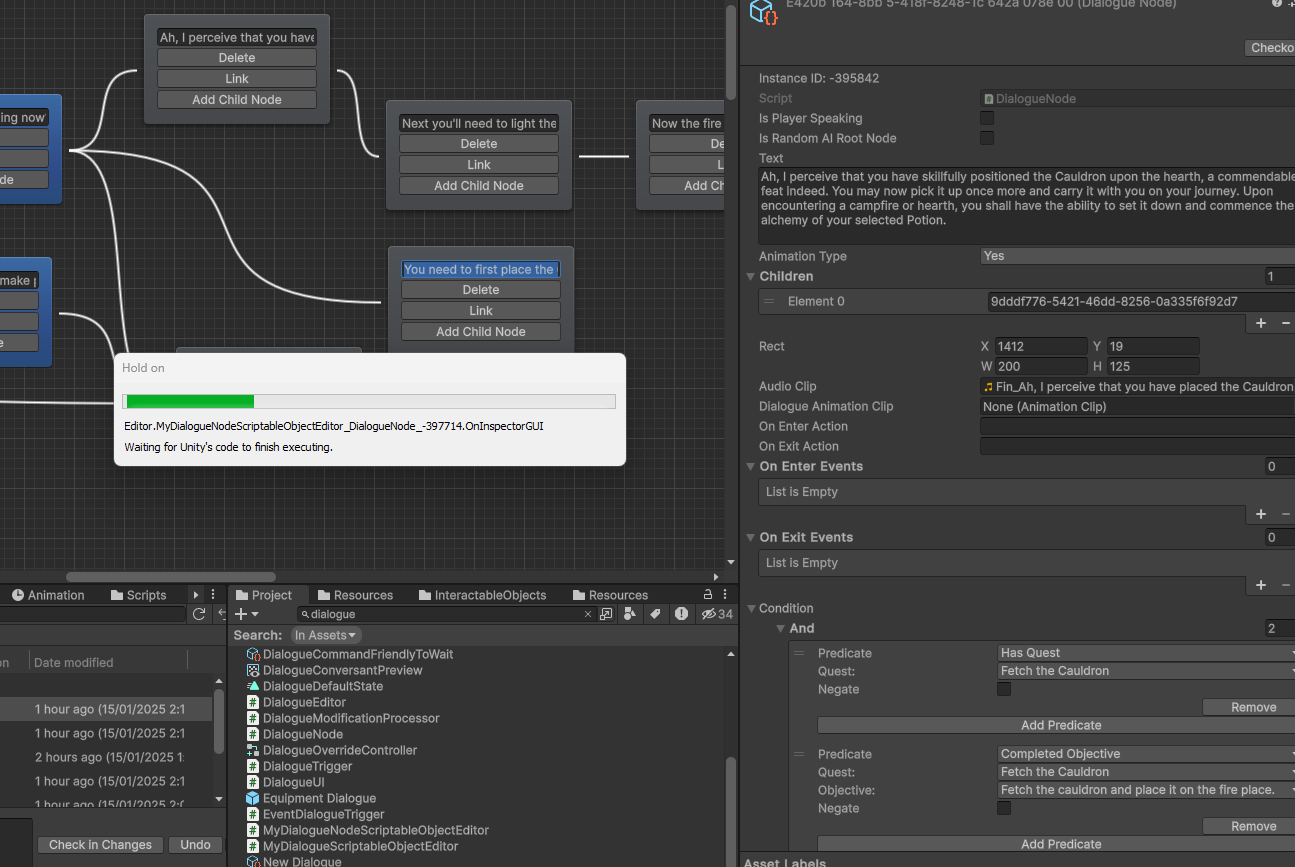Click the Project panel lock icon
Image resolution: width=1295 pixels, height=867 pixels.
pyautogui.click(x=706, y=594)
